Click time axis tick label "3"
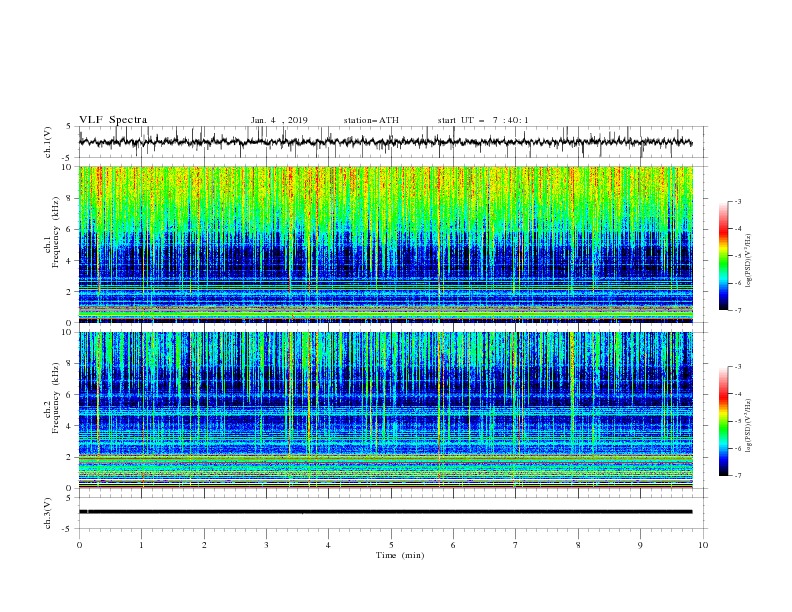792x612 pixels. click(x=266, y=545)
